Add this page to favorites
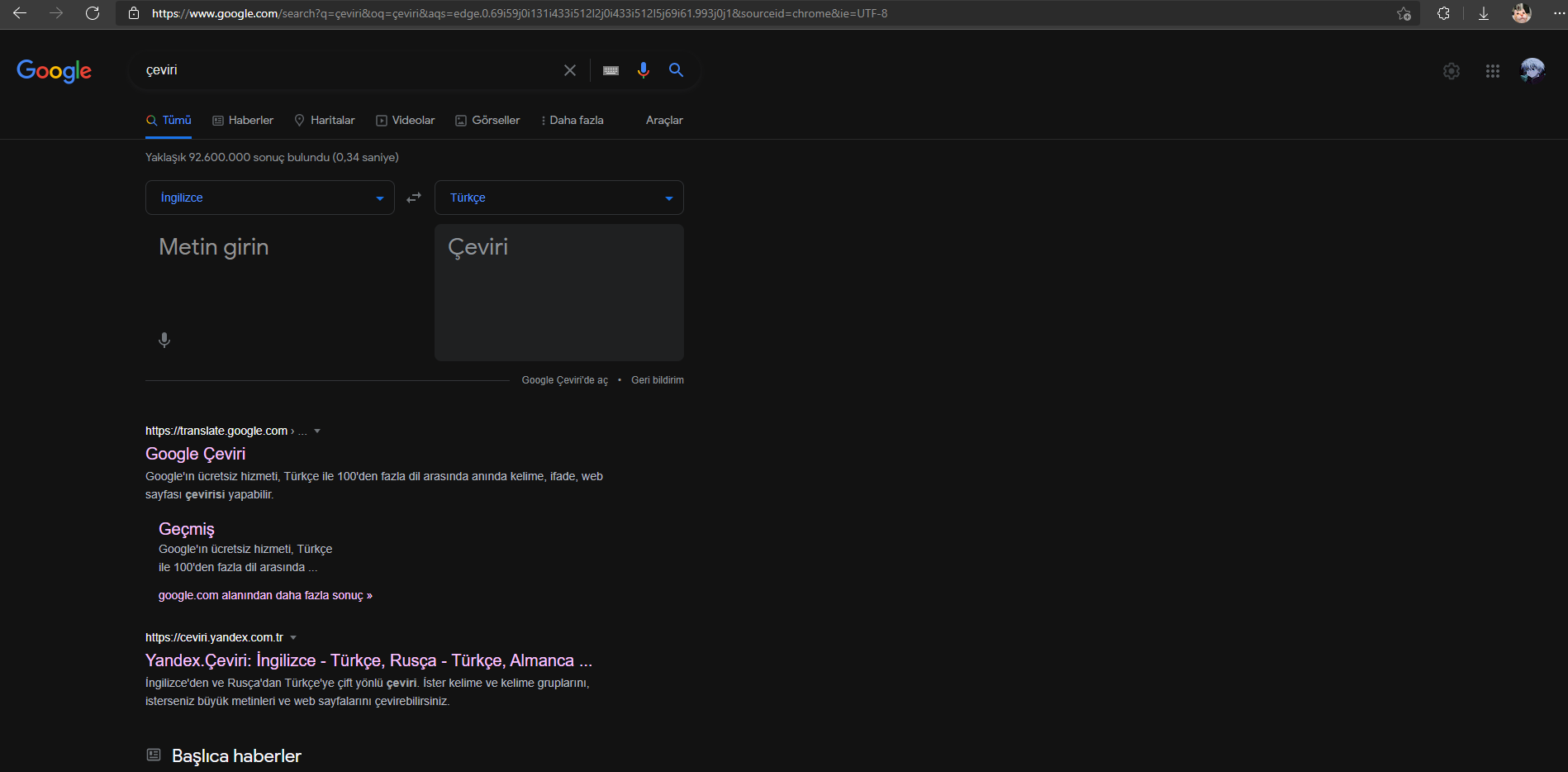The width and height of the screenshot is (1568, 772). [1404, 13]
